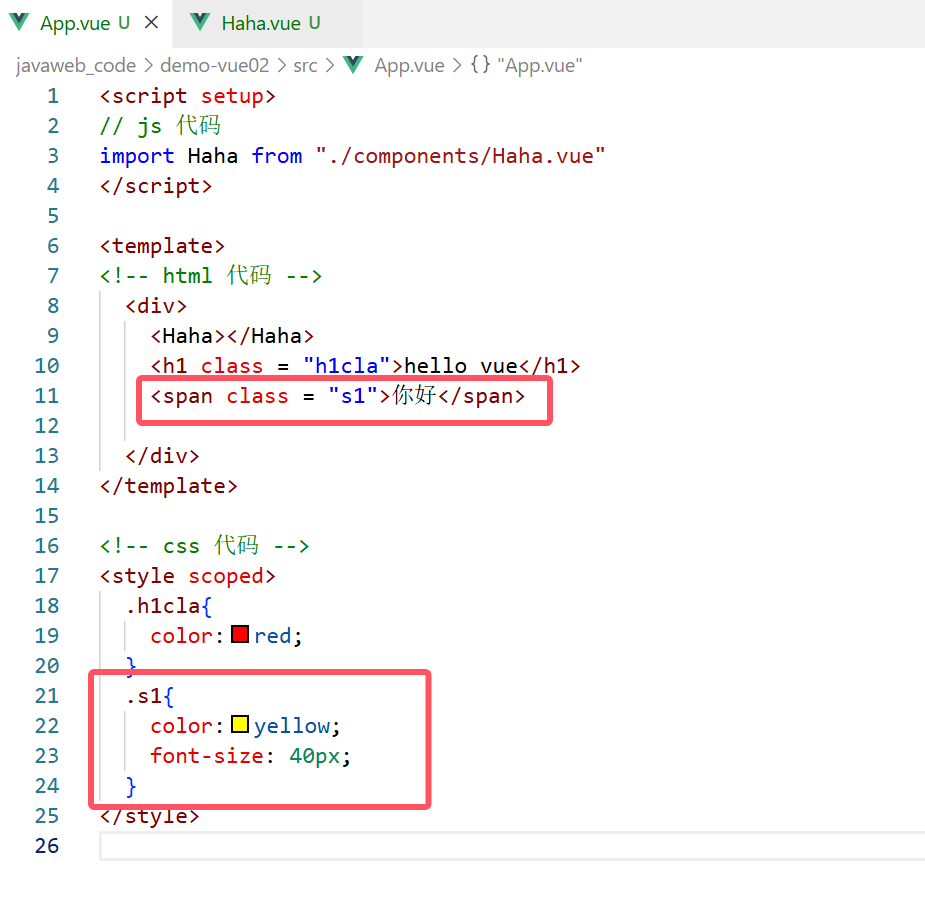This screenshot has height=915, width=925.
Task: Click the "s1" class value on line 11
Action: point(352,396)
